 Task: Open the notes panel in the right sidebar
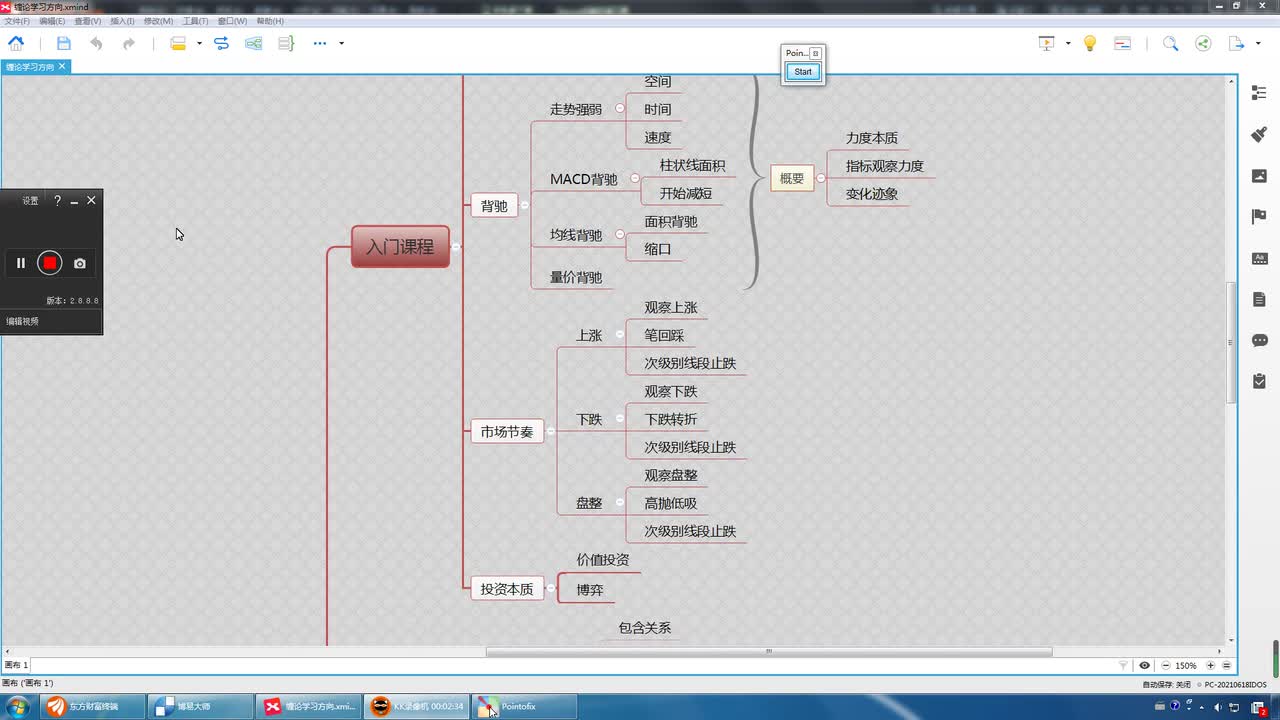[x=1259, y=299]
